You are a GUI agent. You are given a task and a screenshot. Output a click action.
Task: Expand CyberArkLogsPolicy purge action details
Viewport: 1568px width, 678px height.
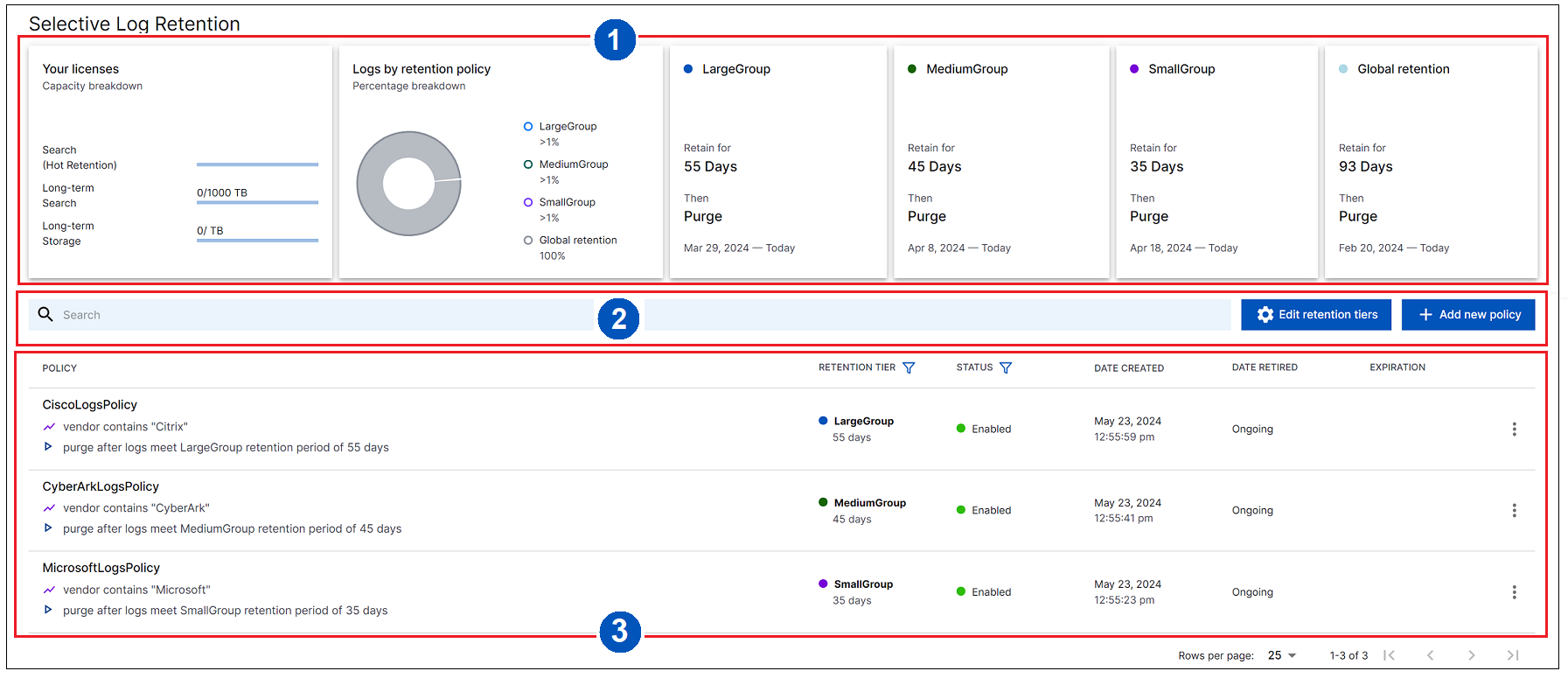(48, 528)
